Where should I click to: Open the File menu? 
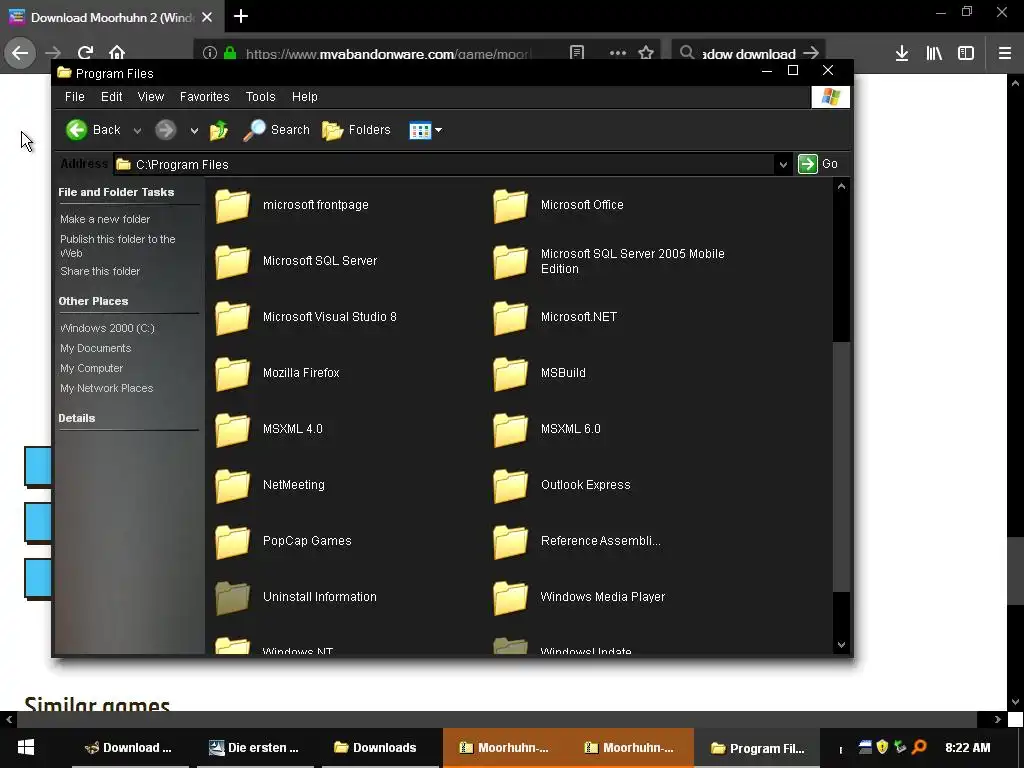[x=74, y=97]
